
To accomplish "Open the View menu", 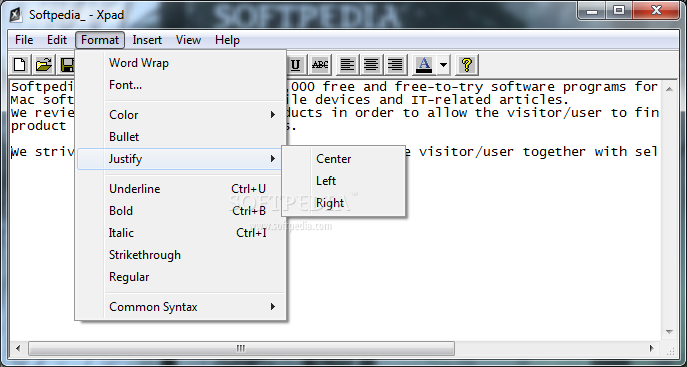I will 188,40.
